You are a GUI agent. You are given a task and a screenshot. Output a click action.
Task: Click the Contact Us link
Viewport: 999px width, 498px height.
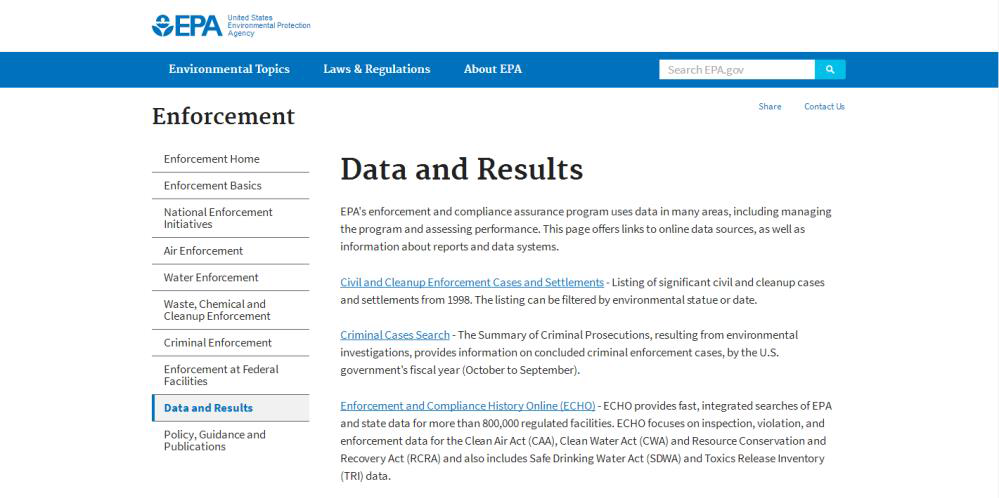click(x=824, y=106)
